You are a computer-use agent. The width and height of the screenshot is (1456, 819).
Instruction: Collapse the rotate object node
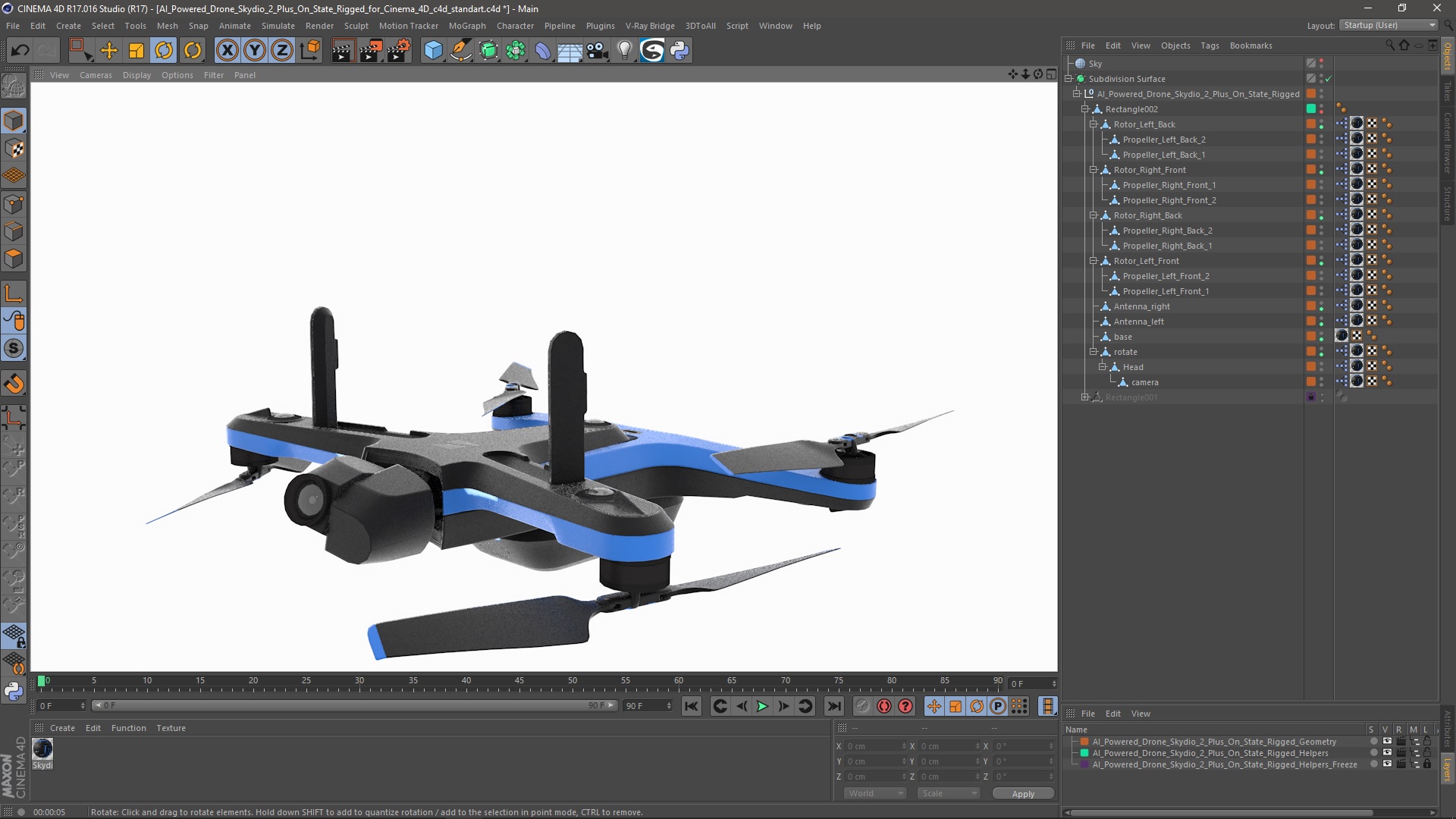coord(1094,352)
